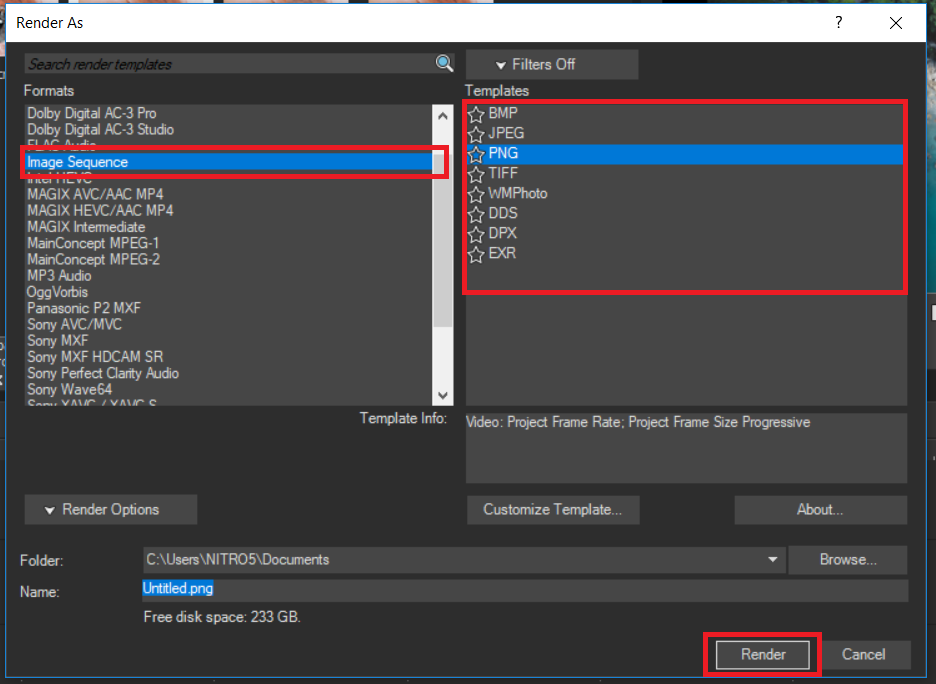The image size is (936, 684).
Task: Select Sony AVC/MVC format
Action: click(229, 325)
